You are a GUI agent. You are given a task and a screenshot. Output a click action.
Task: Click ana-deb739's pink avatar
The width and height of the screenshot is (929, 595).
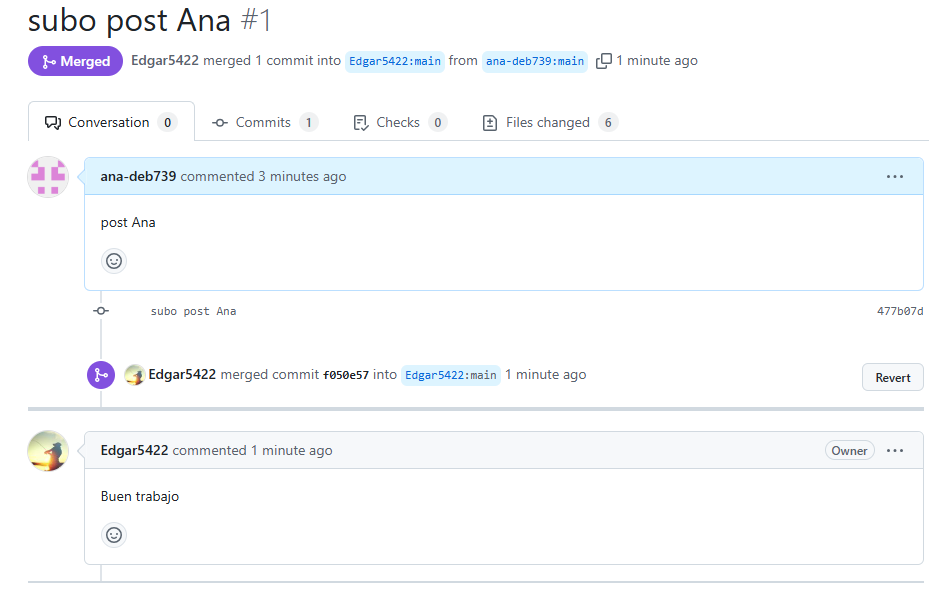tap(47, 177)
